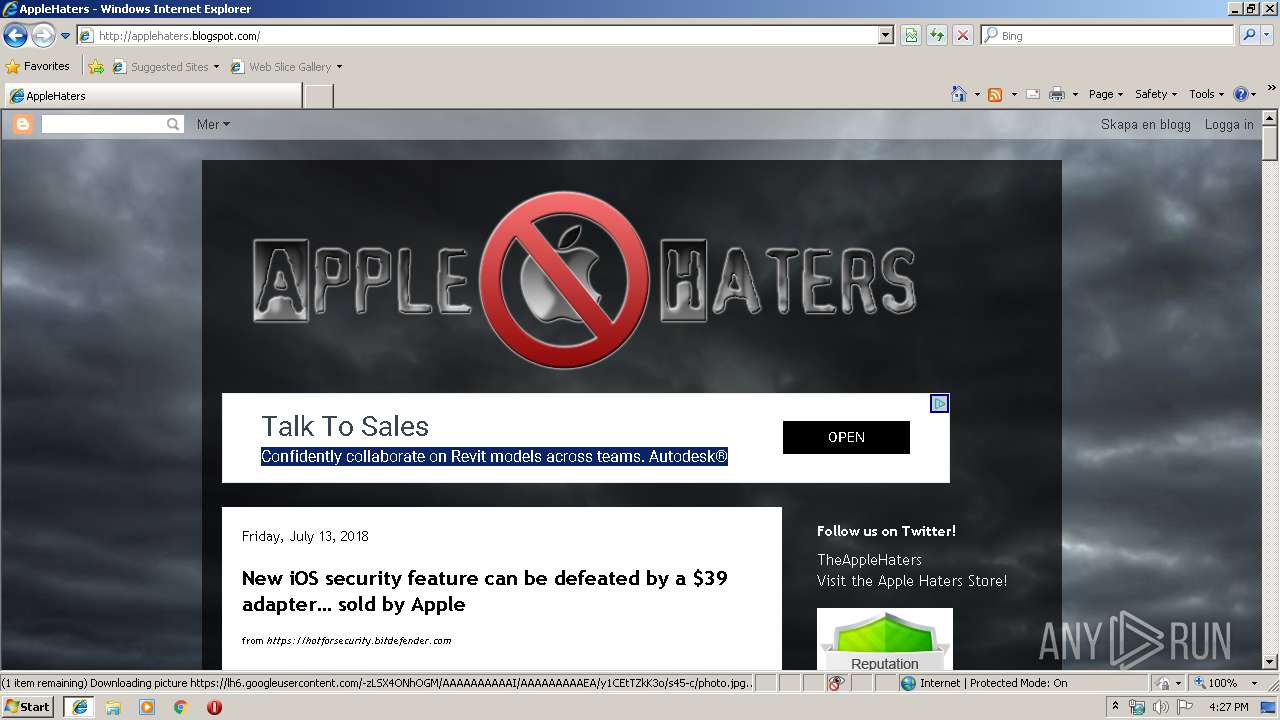Image resolution: width=1280 pixels, height=720 pixels.
Task: Submit Blogger navbar search magnifier
Action: (174, 124)
